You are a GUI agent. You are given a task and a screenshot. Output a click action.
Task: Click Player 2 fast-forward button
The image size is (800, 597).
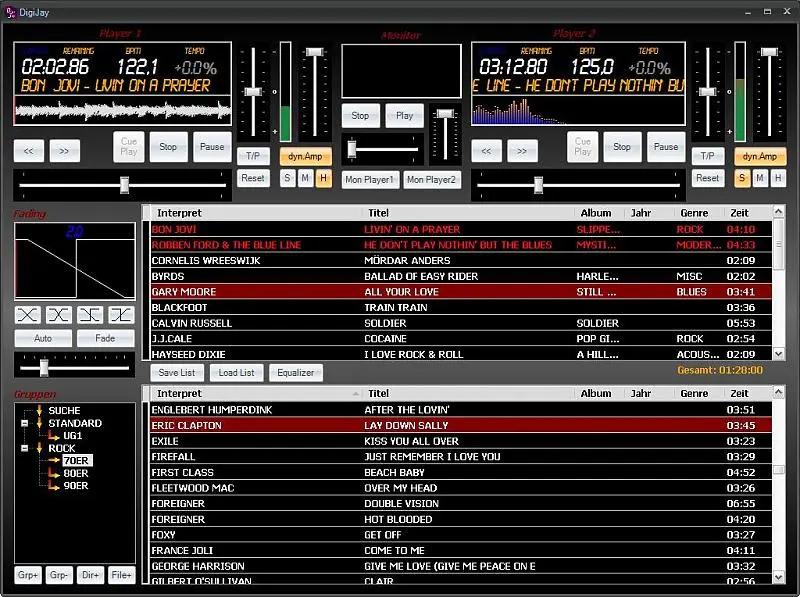pyautogui.click(x=522, y=151)
